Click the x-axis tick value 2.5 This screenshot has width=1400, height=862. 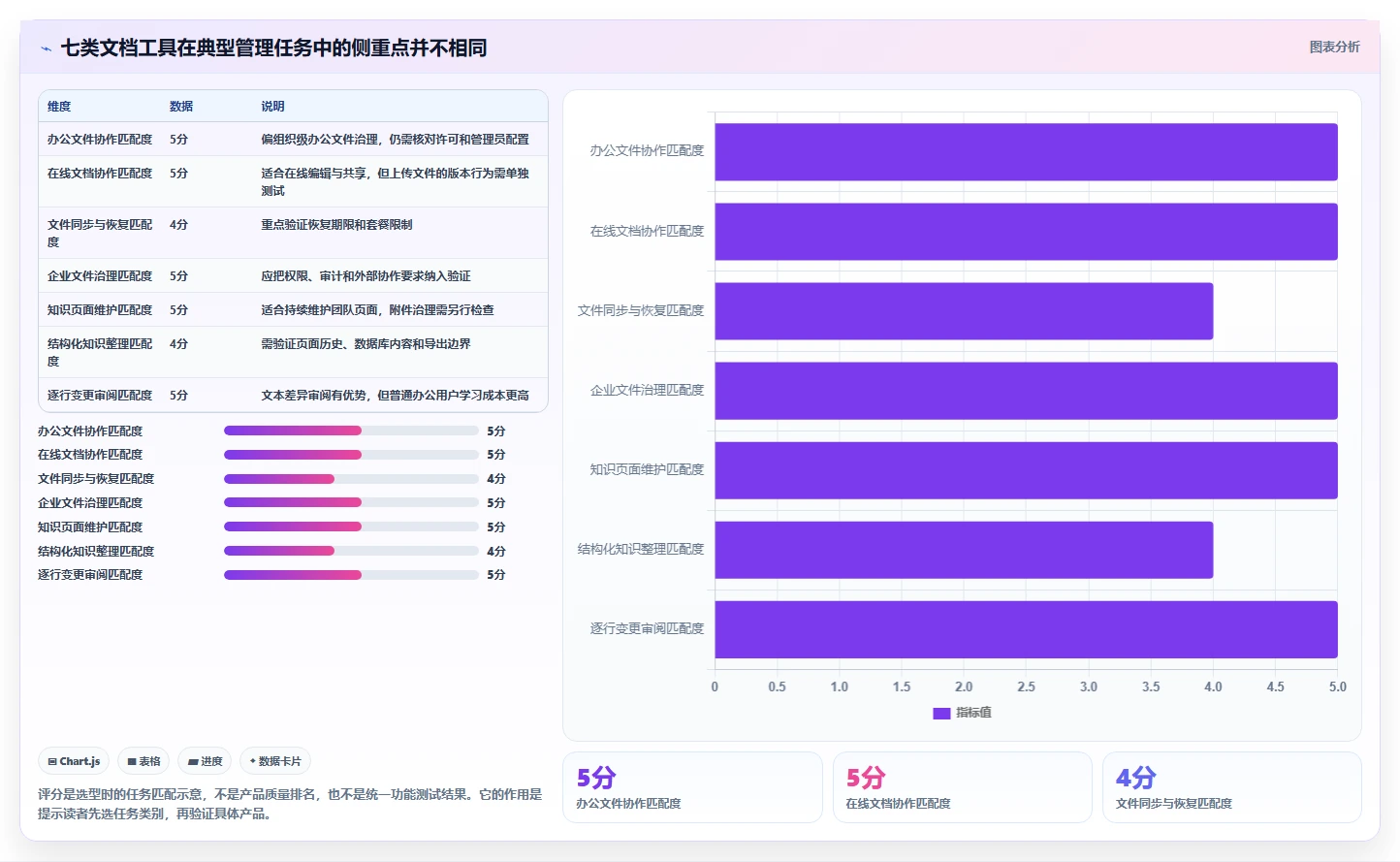click(x=1026, y=686)
